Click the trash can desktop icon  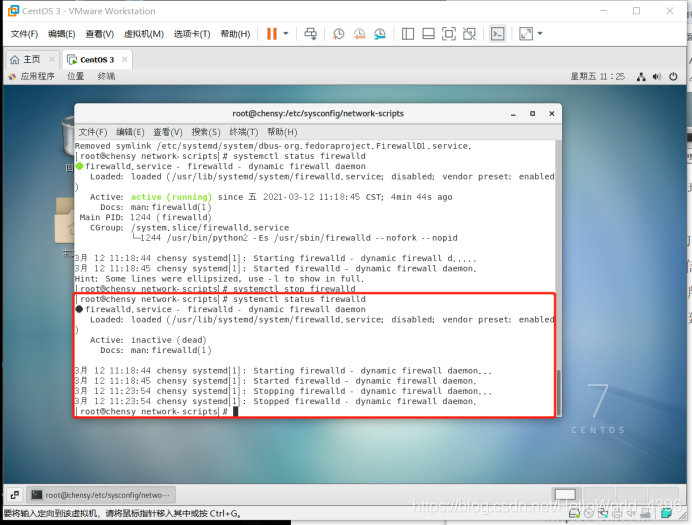point(68,136)
